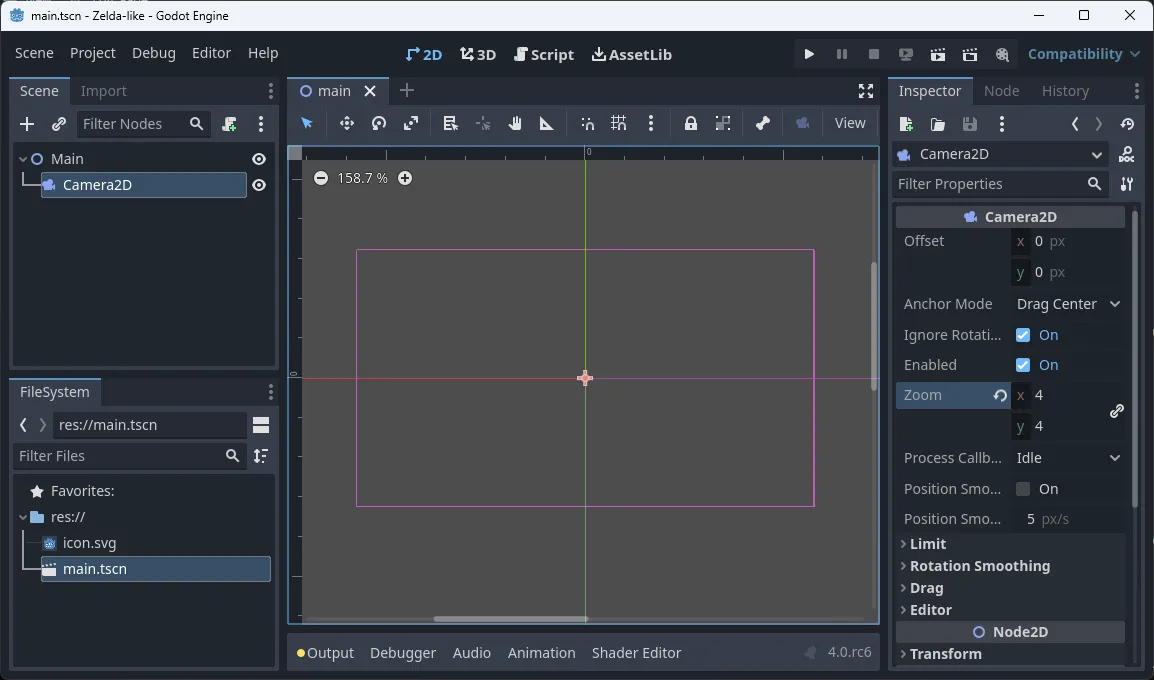The image size is (1154, 680).
Task: Open the Process Callback dropdown
Action: pyautogui.click(x=1068, y=458)
